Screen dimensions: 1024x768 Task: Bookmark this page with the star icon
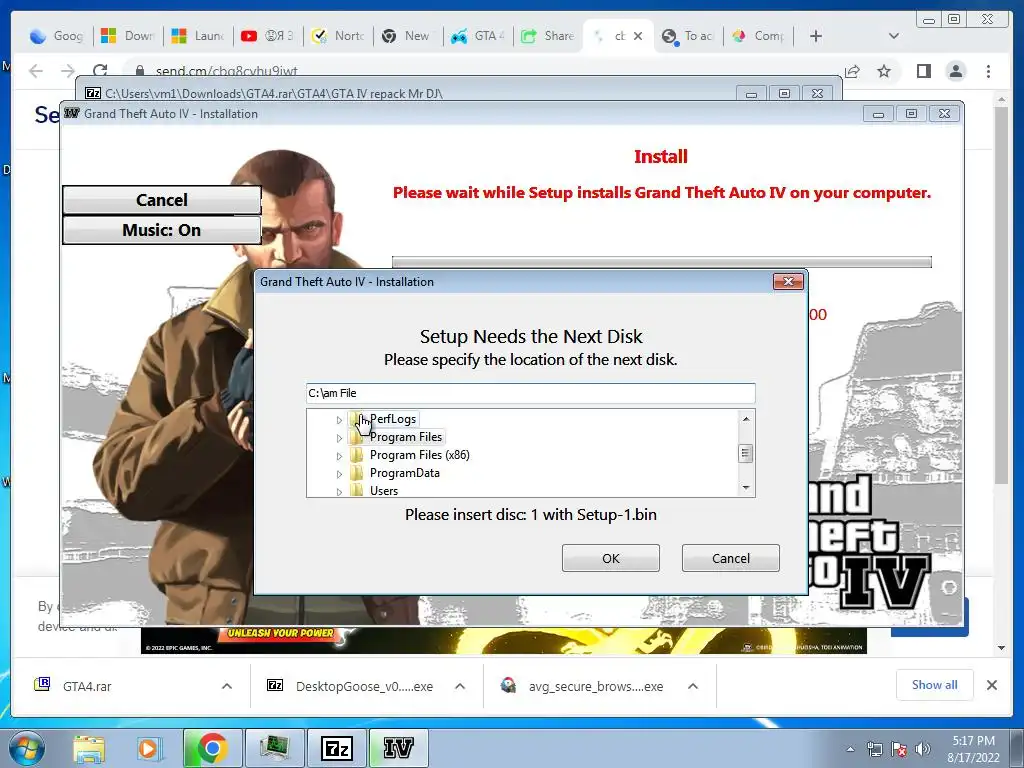(x=884, y=71)
